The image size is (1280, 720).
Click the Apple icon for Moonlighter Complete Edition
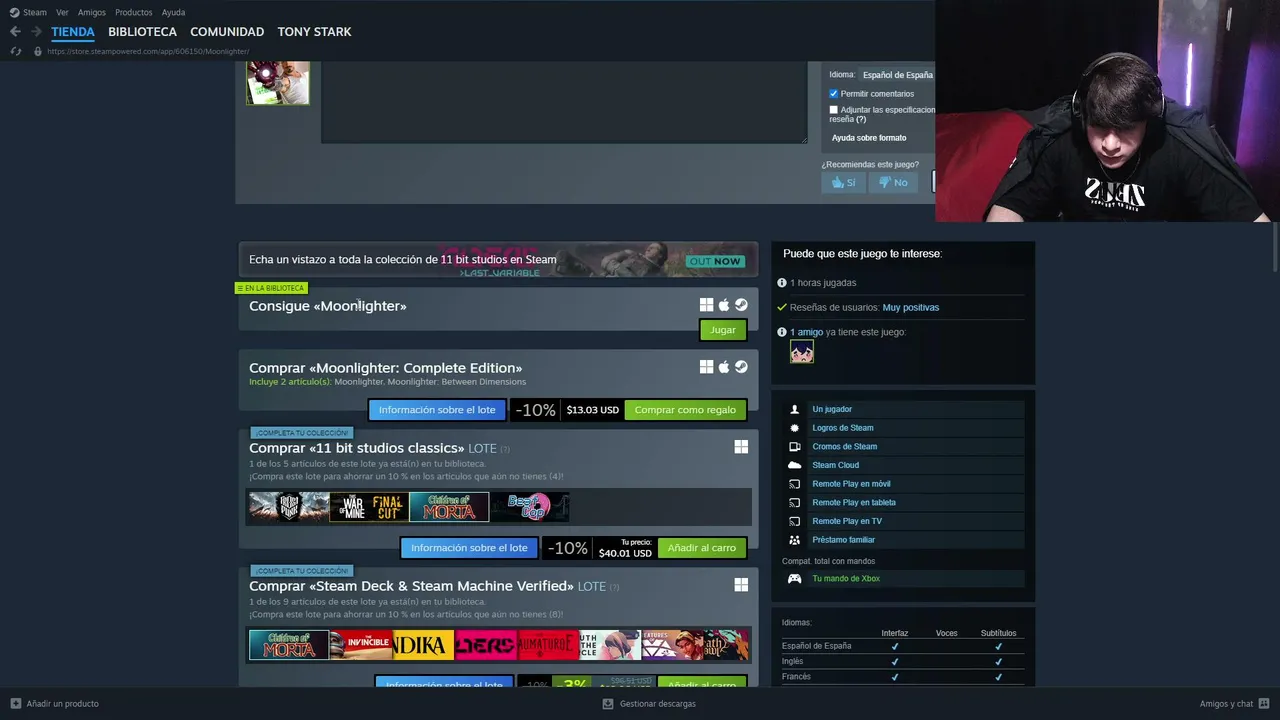pyautogui.click(x=724, y=367)
